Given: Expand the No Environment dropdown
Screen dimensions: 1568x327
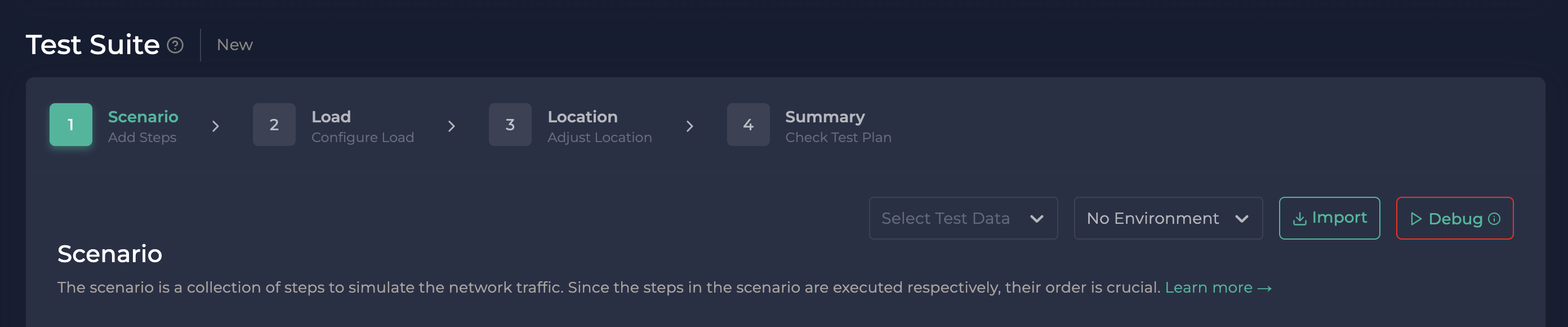Looking at the screenshot, I should pos(1168,219).
